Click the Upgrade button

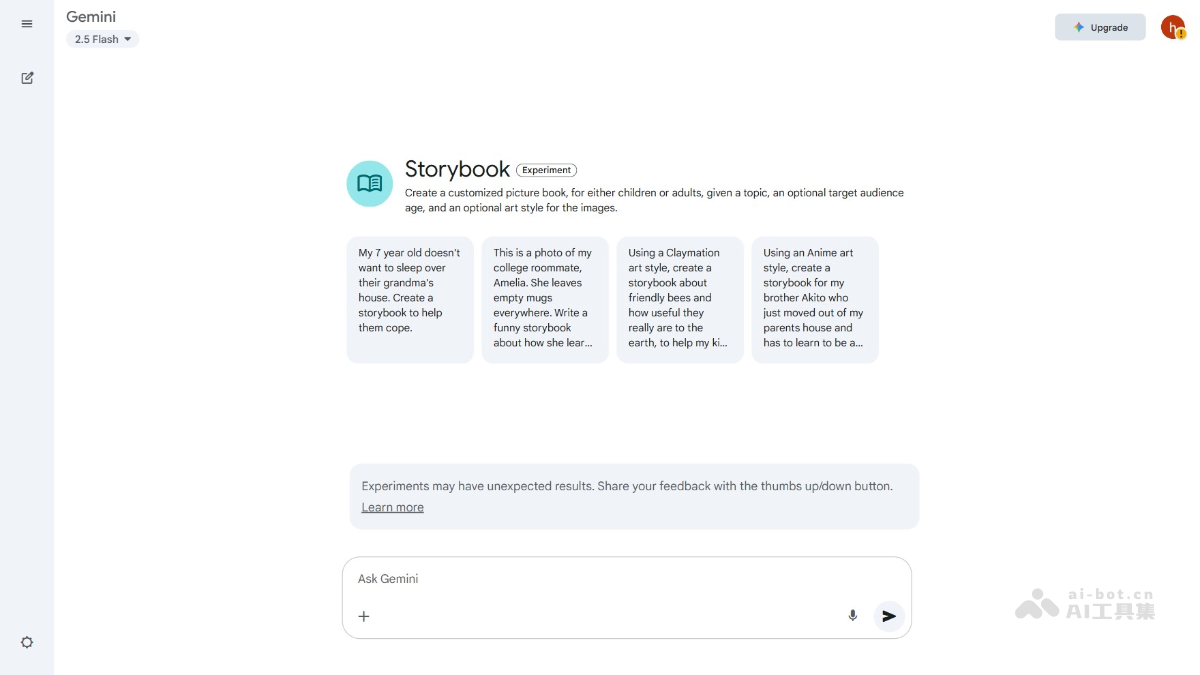(1100, 28)
